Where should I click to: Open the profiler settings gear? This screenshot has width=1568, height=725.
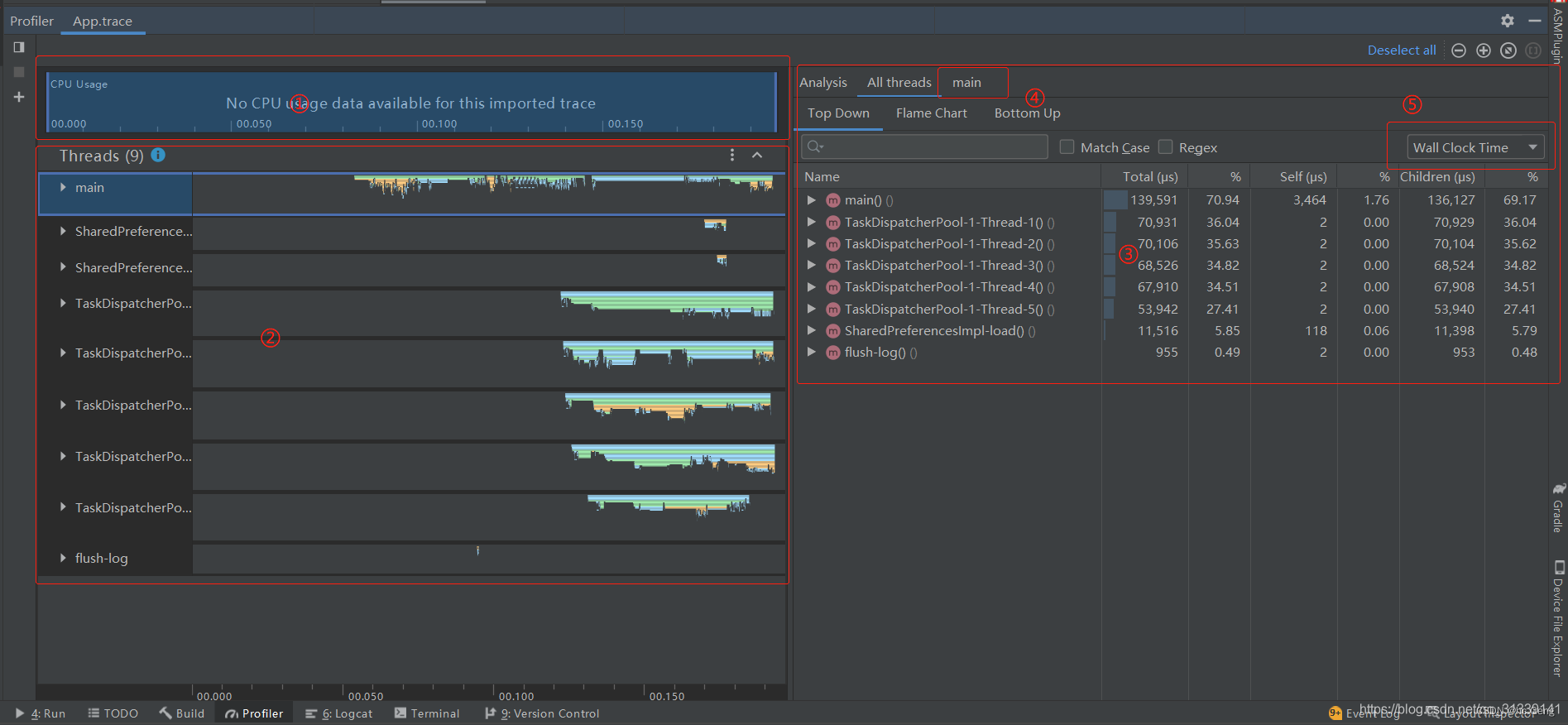point(1508,21)
